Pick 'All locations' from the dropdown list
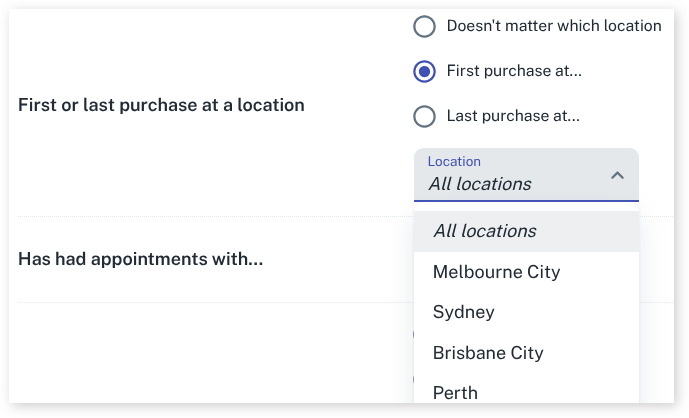This screenshot has width=689, height=418. coord(485,231)
